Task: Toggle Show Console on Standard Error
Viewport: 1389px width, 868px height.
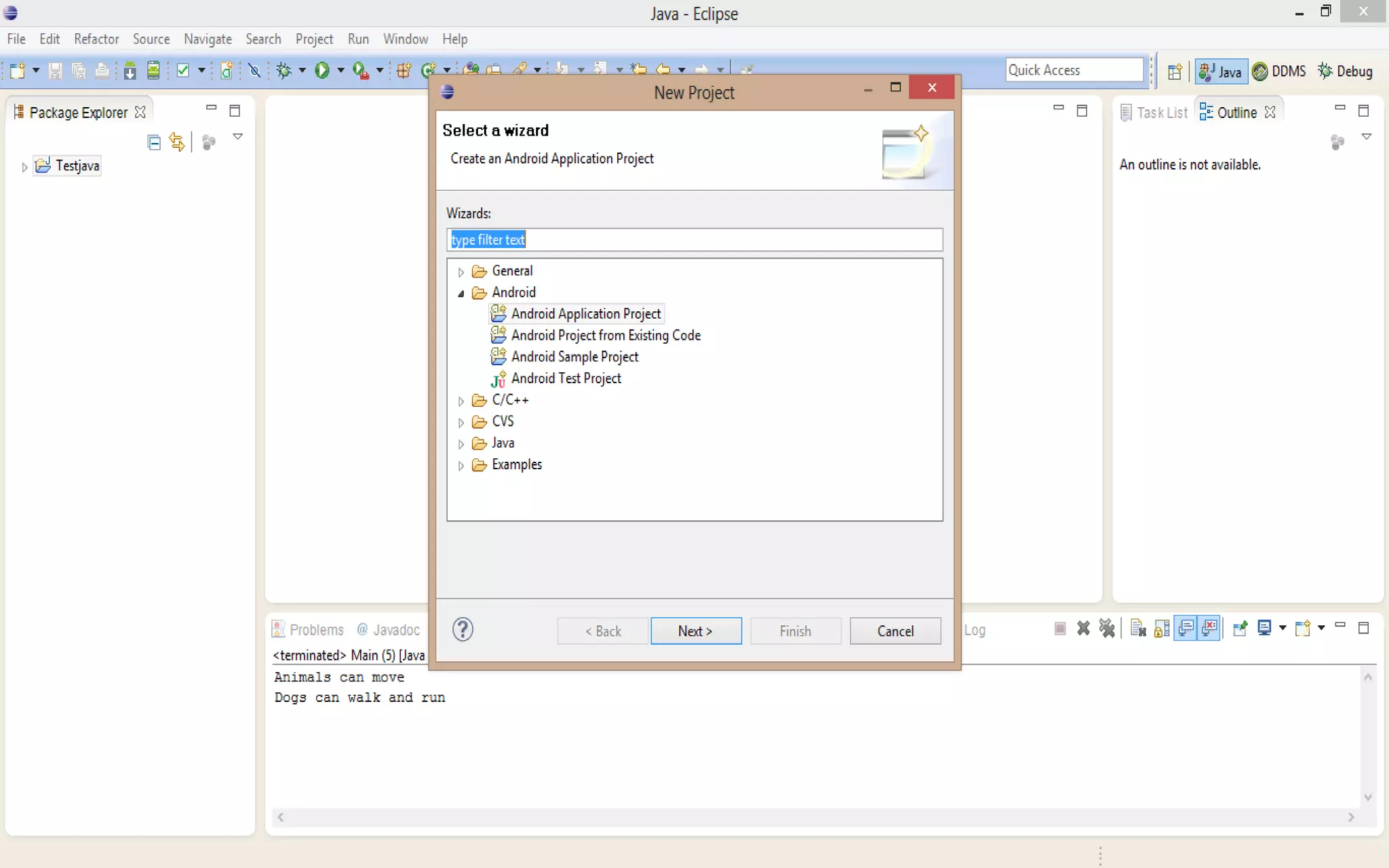Action: (x=1209, y=629)
